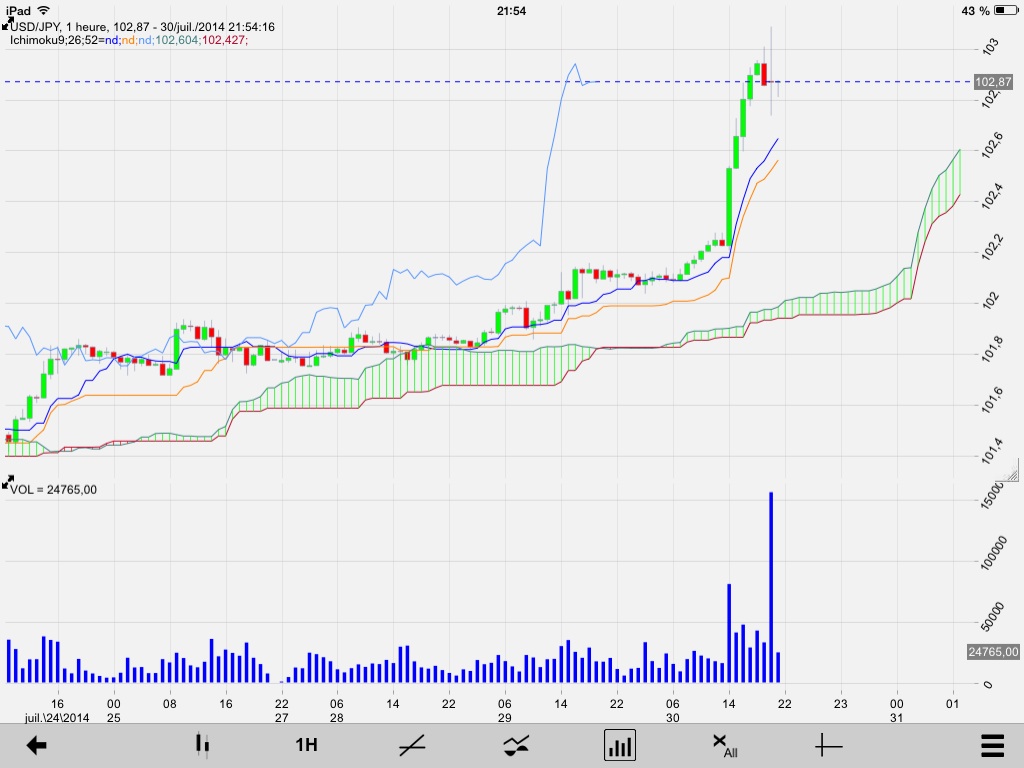The width and height of the screenshot is (1024, 768).
Task: Delete all drawings with X All
Action: click(x=724, y=745)
